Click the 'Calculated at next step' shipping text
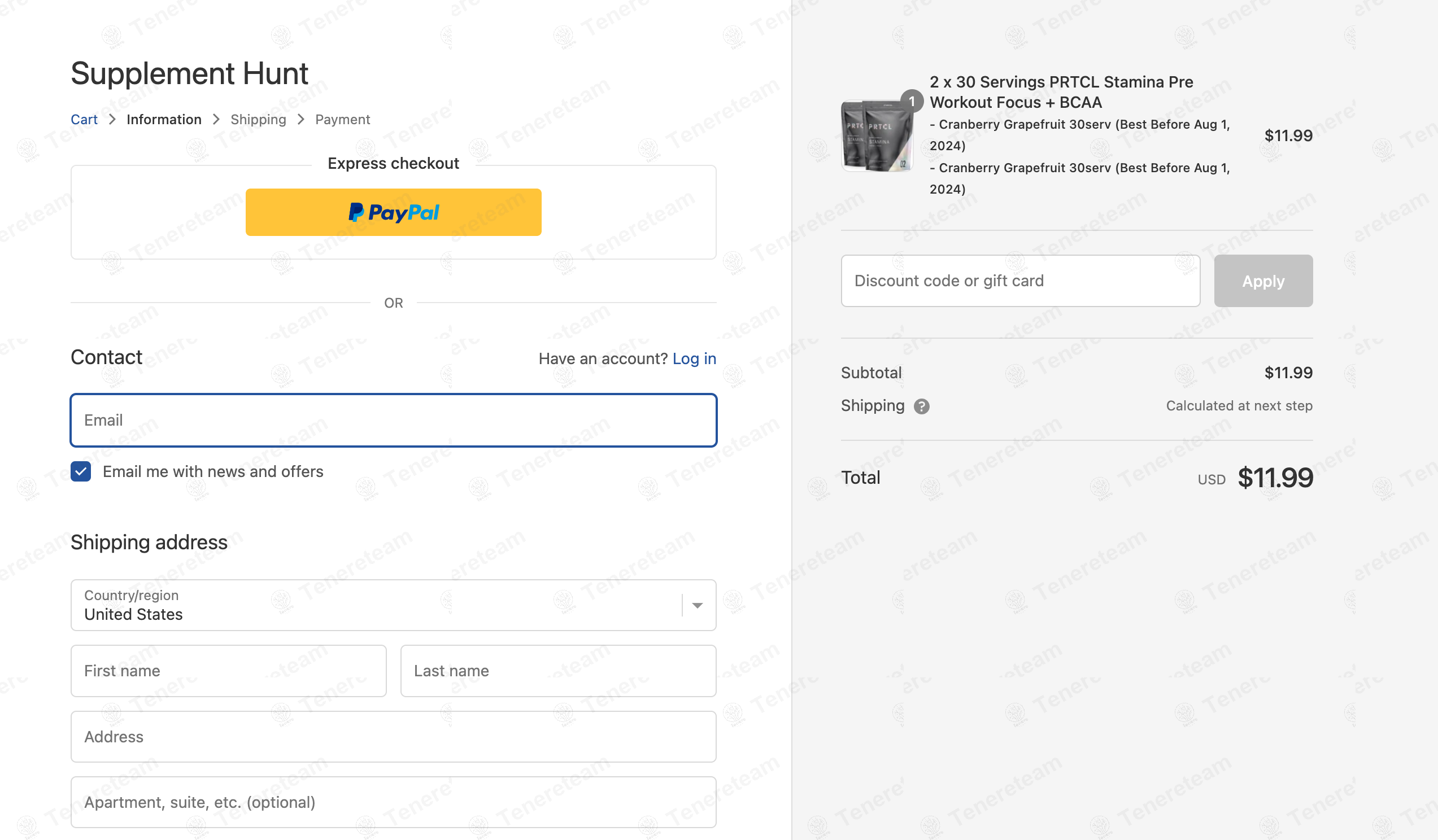Viewport: 1438px width, 840px height. (1239, 406)
